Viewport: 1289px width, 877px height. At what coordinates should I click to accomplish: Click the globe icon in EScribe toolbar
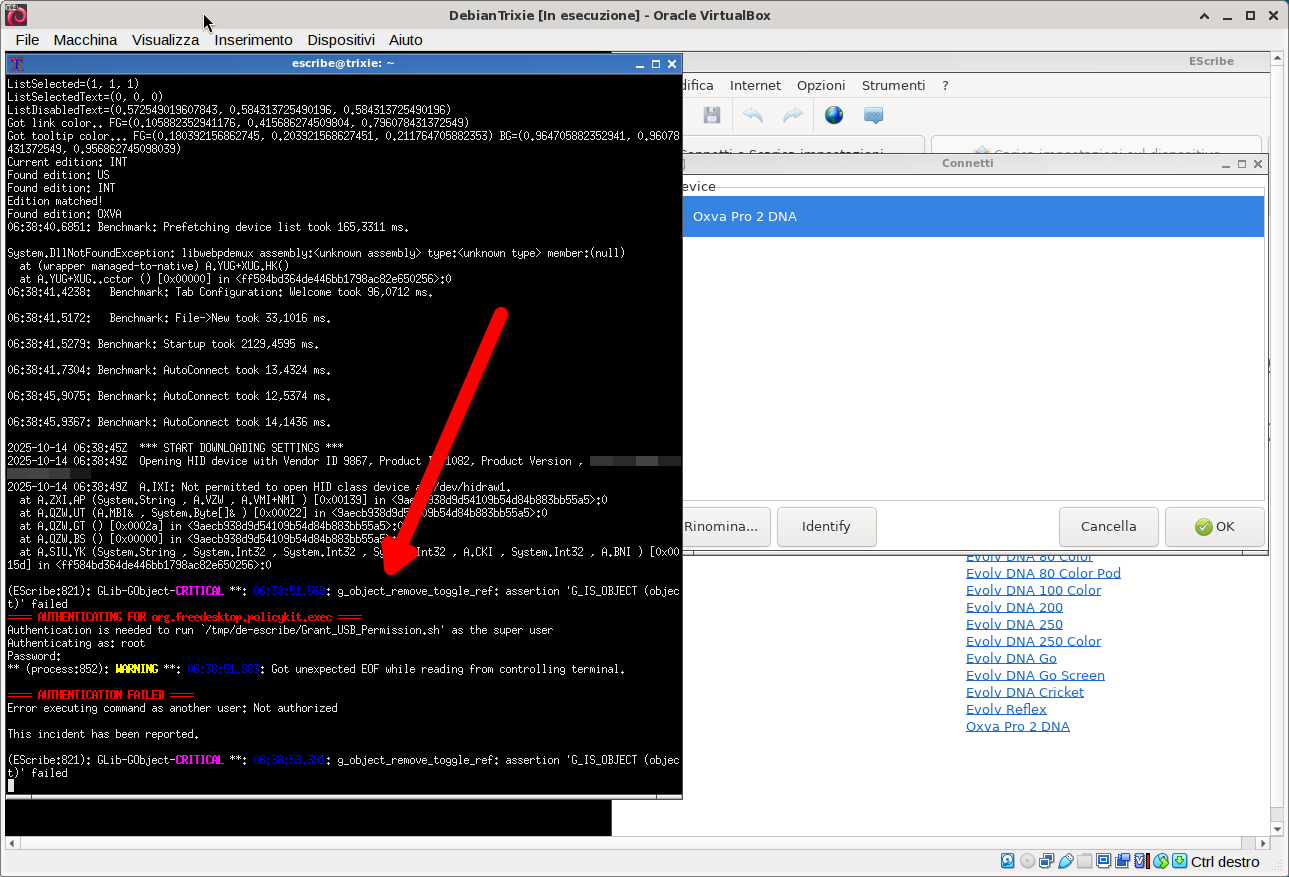[x=834, y=116]
